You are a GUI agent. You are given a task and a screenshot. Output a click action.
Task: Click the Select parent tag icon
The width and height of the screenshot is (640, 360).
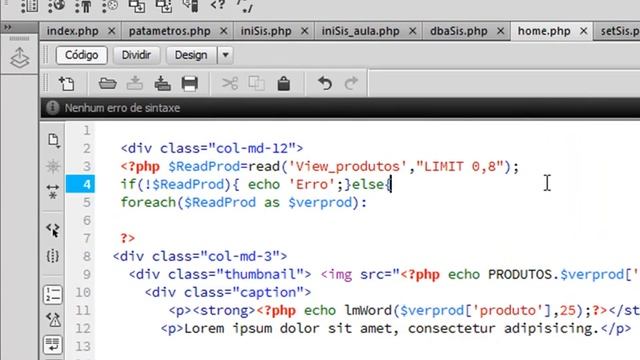point(53,230)
